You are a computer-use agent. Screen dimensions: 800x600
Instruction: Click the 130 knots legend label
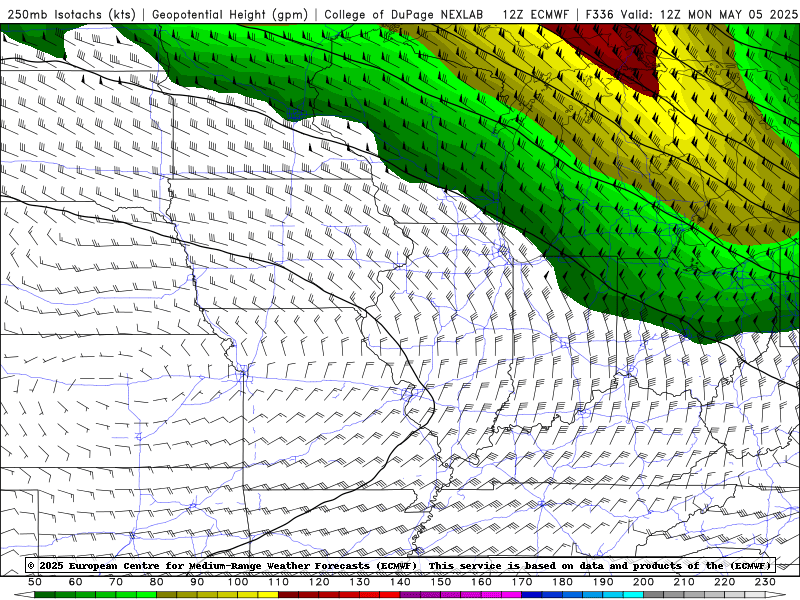360,582
